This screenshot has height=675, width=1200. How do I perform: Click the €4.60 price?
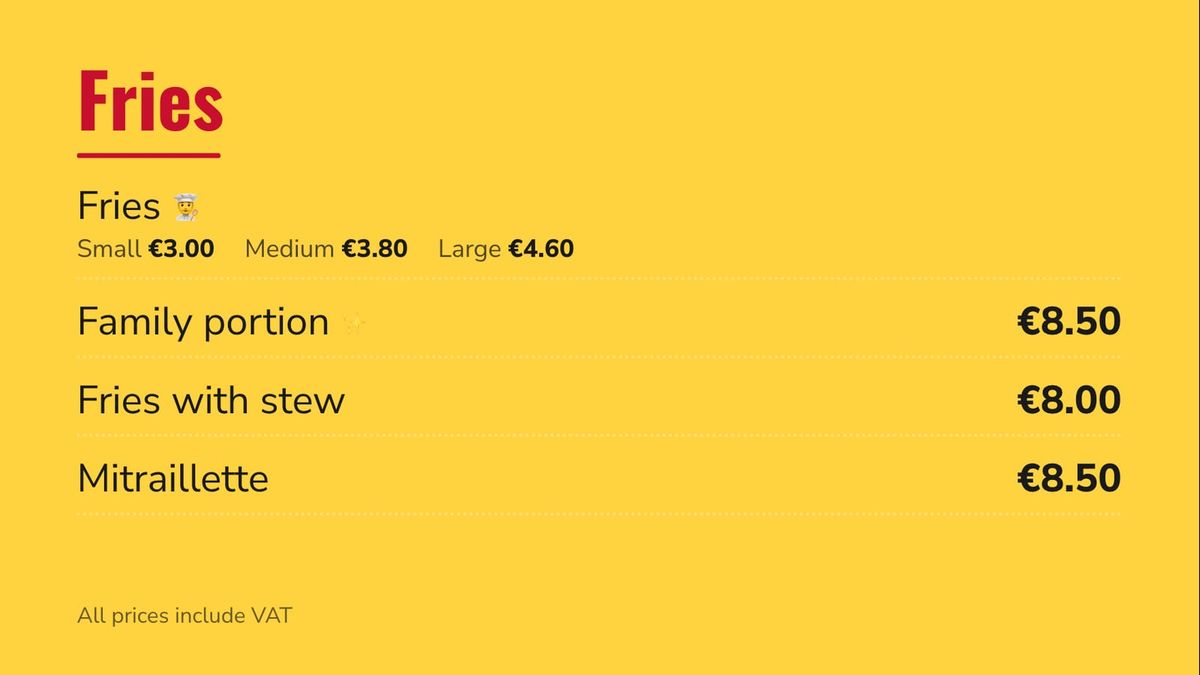tap(541, 248)
